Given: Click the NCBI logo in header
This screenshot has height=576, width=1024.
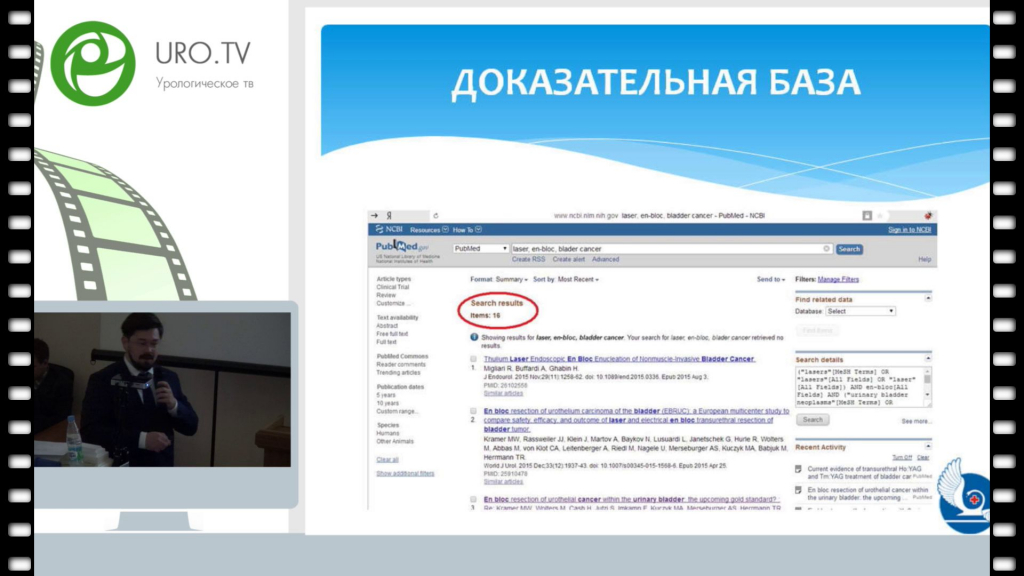Looking at the screenshot, I should (x=388, y=230).
